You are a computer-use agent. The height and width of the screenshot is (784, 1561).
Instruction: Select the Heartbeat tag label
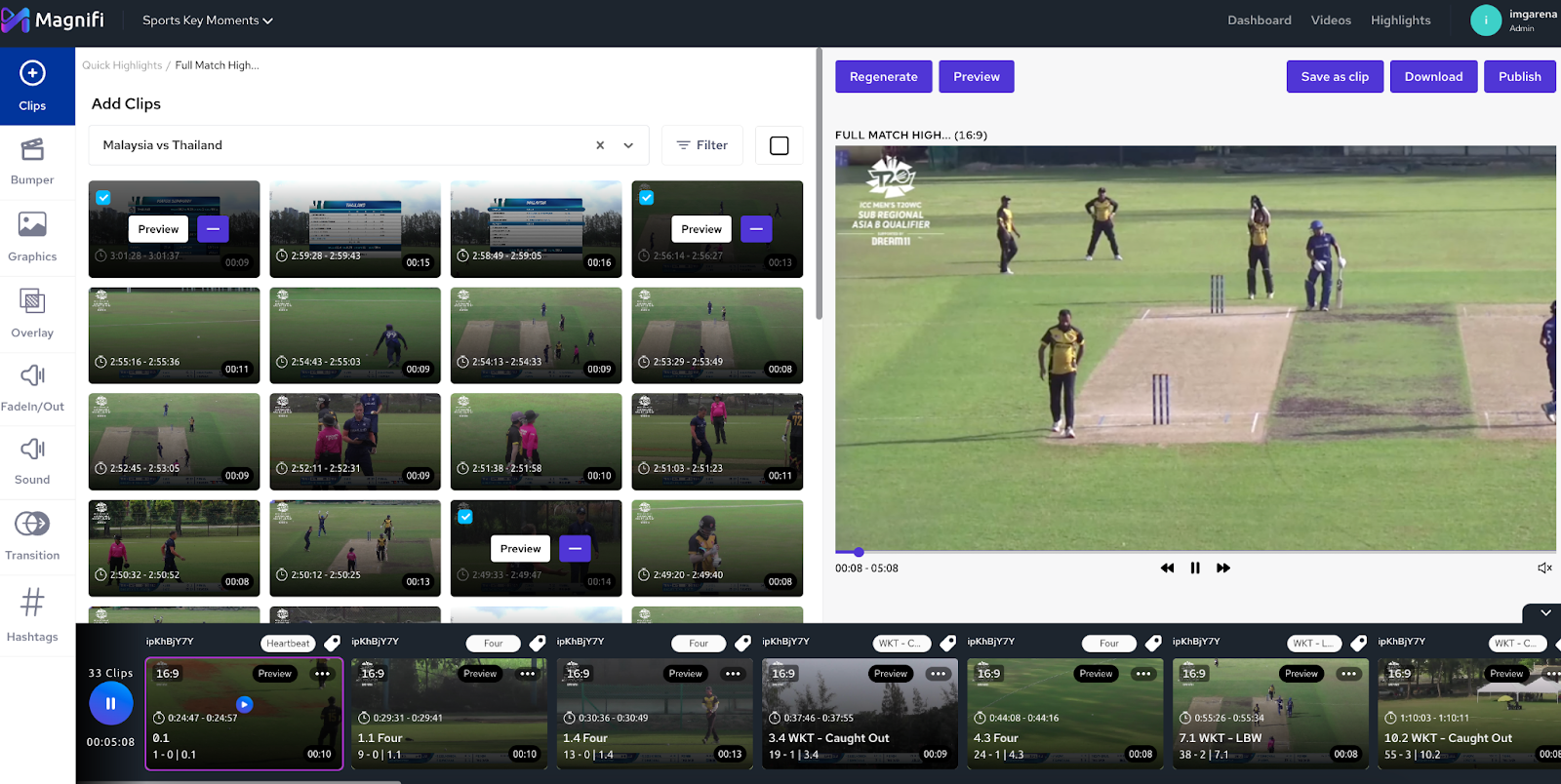point(288,644)
